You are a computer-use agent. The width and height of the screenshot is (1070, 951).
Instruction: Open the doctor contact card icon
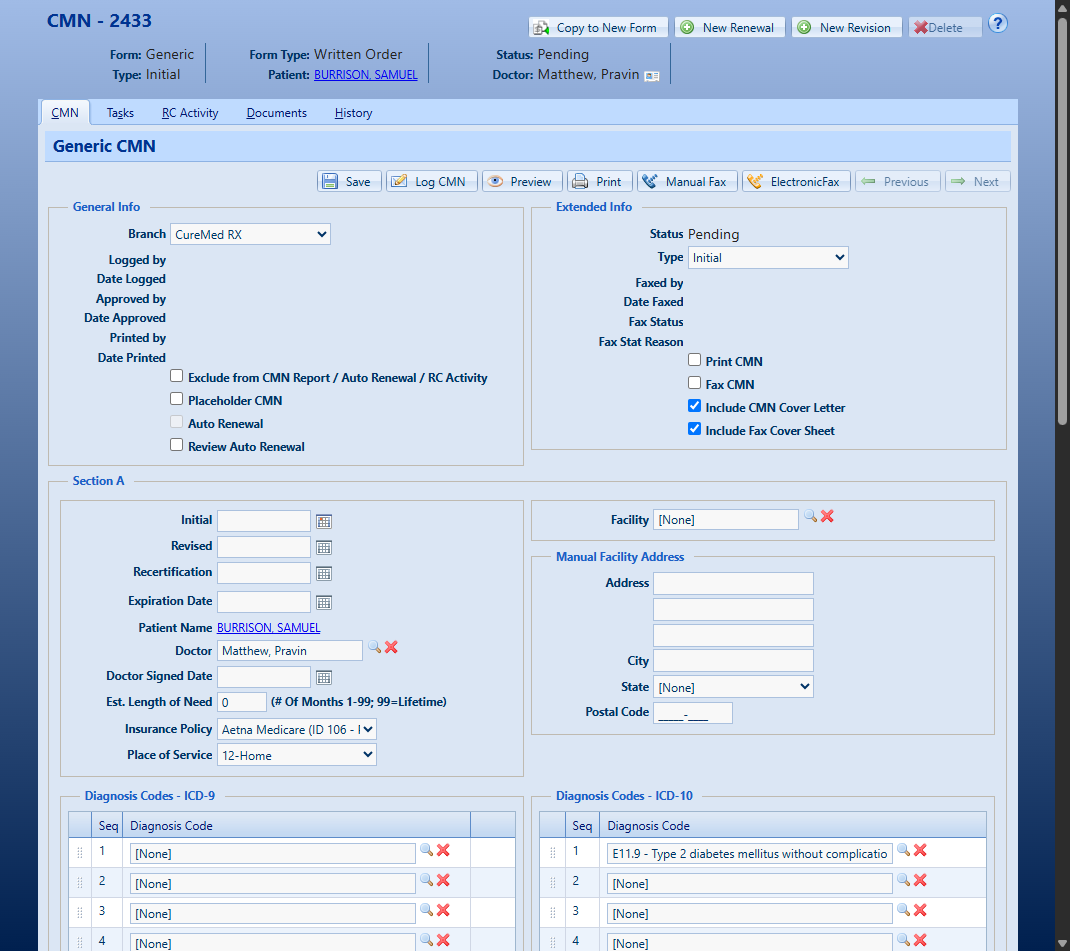(x=652, y=75)
